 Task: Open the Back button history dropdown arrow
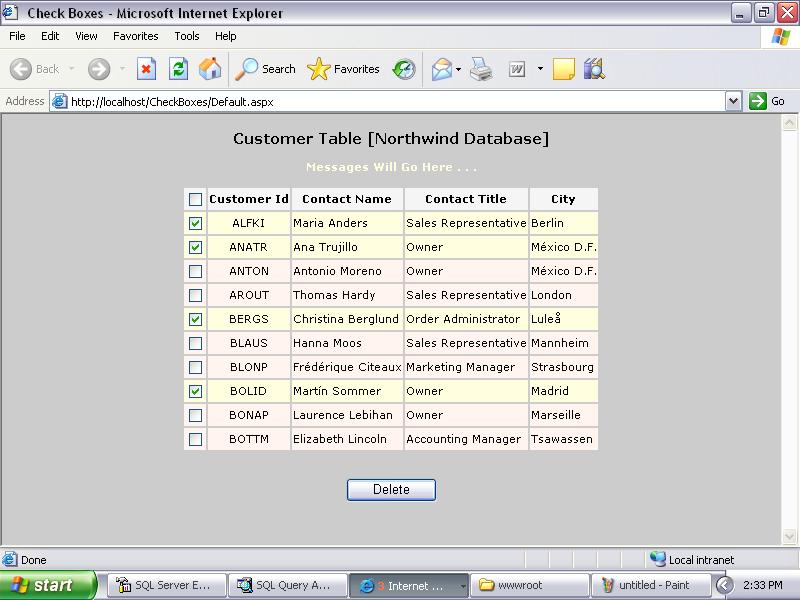71,69
